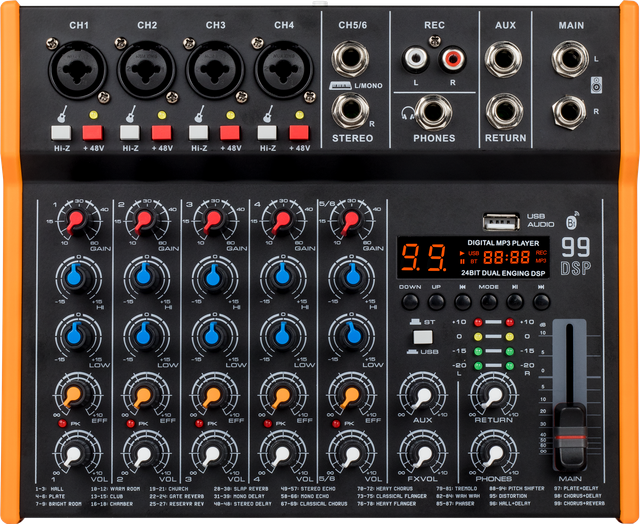Toggle the ST/USB selector switch
This screenshot has height=524, width=640.
coord(420,337)
